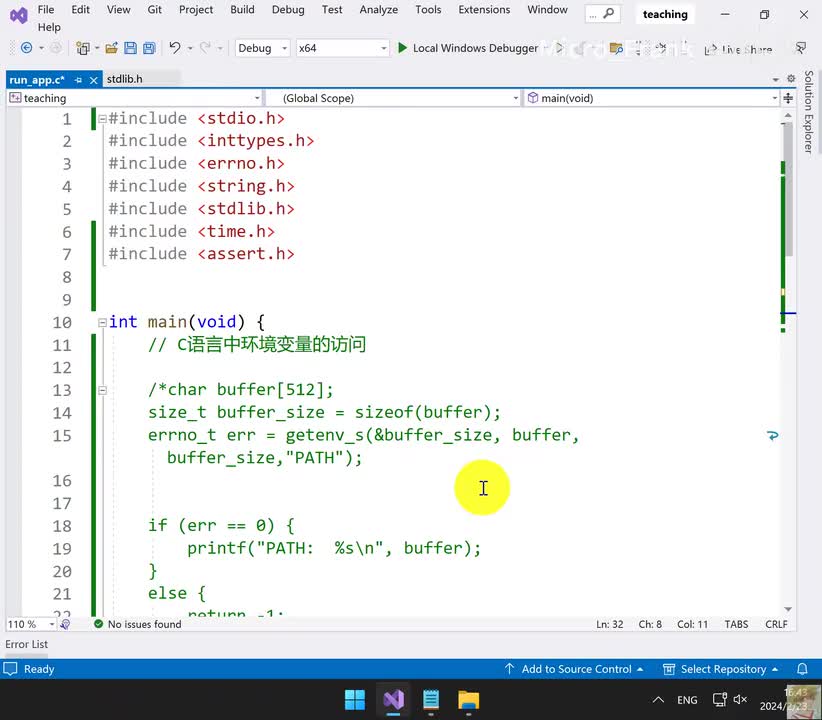Viewport: 822px width, 720px height.
Task: Open the File menu
Action: 46,9
